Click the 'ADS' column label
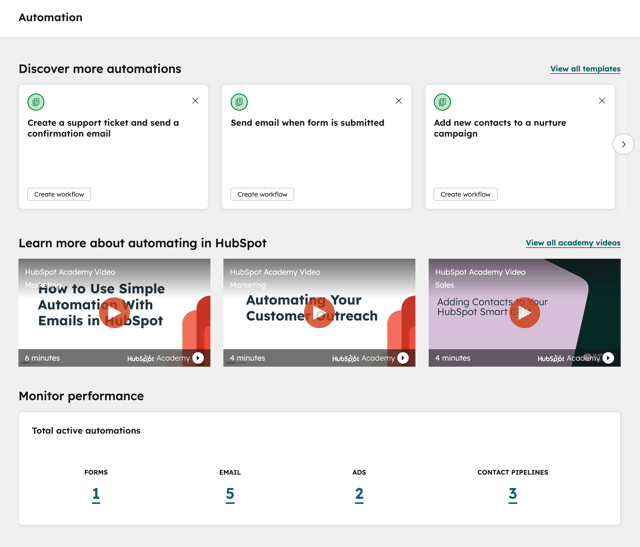Image resolution: width=640 pixels, height=547 pixels. 359,472
